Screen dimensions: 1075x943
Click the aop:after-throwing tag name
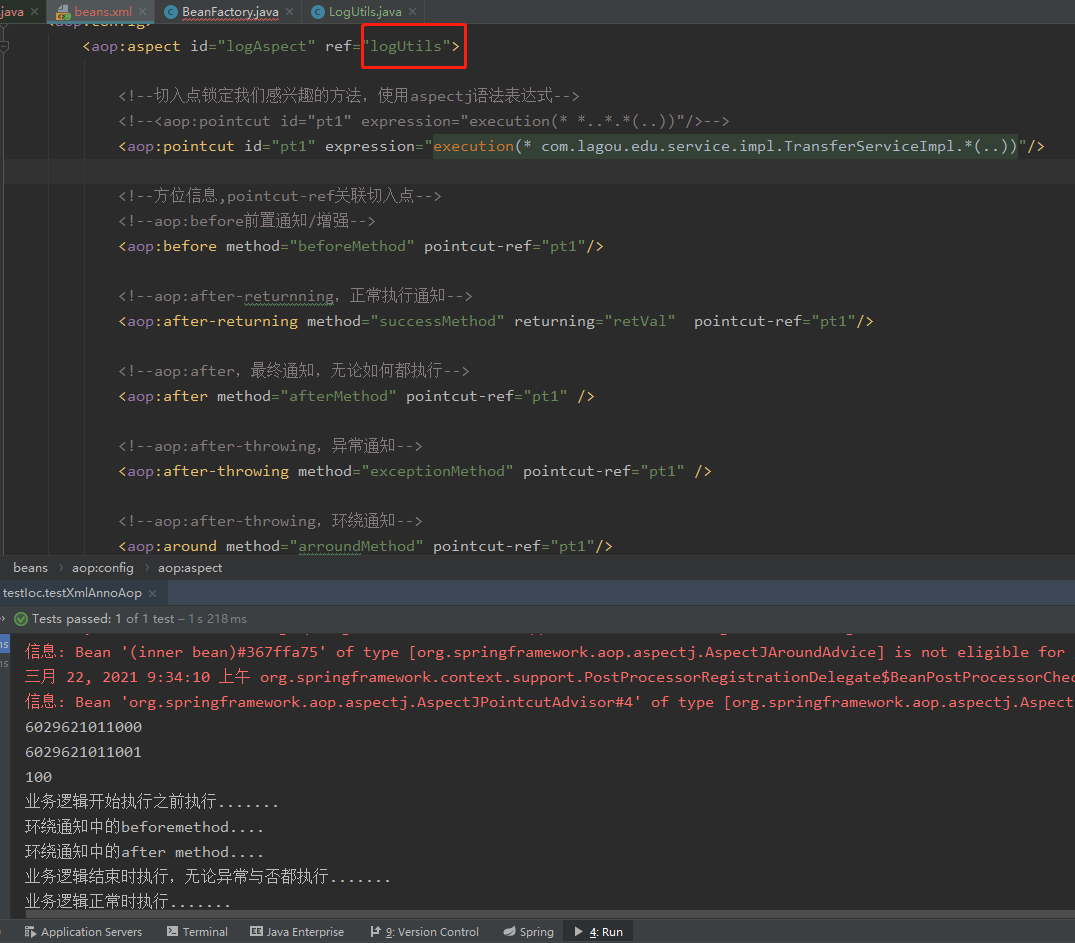pyautogui.click(x=208, y=471)
